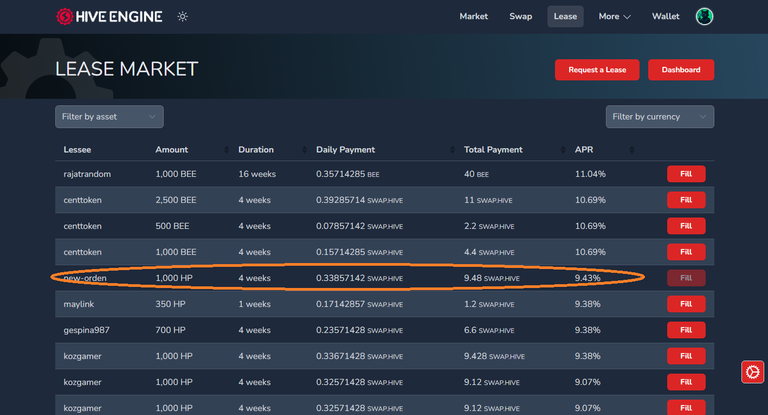Sort by APR column arrows
The width and height of the screenshot is (768, 415).
coord(632,150)
